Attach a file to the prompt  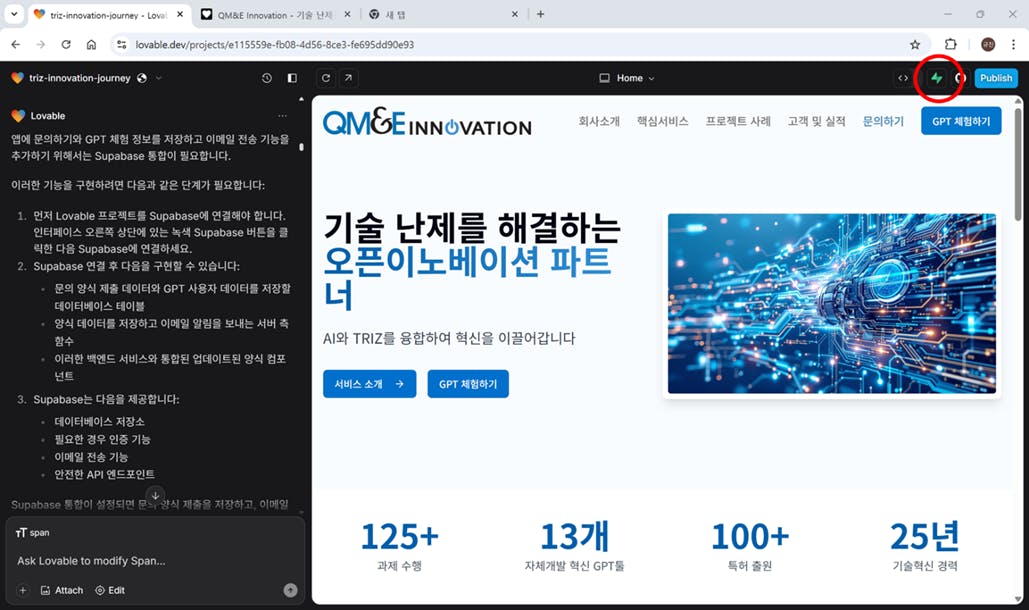(x=62, y=590)
